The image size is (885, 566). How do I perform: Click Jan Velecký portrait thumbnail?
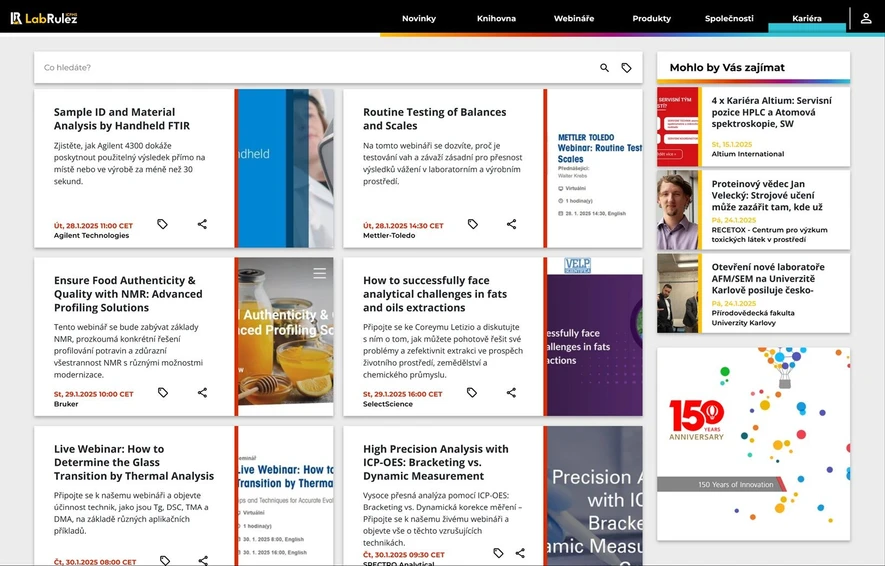pyautogui.click(x=677, y=210)
